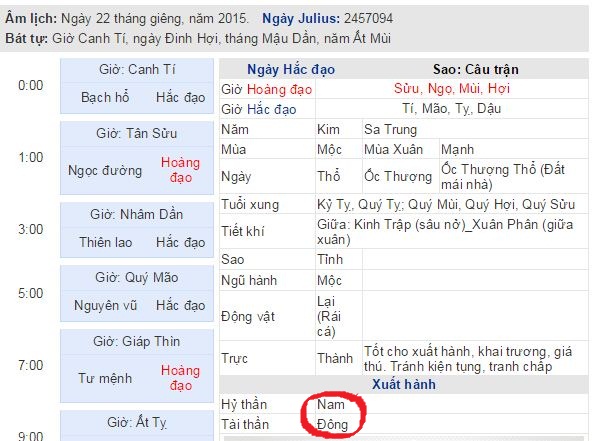Click the Giờ: Nhâm Dần hour header

(x=137, y=214)
